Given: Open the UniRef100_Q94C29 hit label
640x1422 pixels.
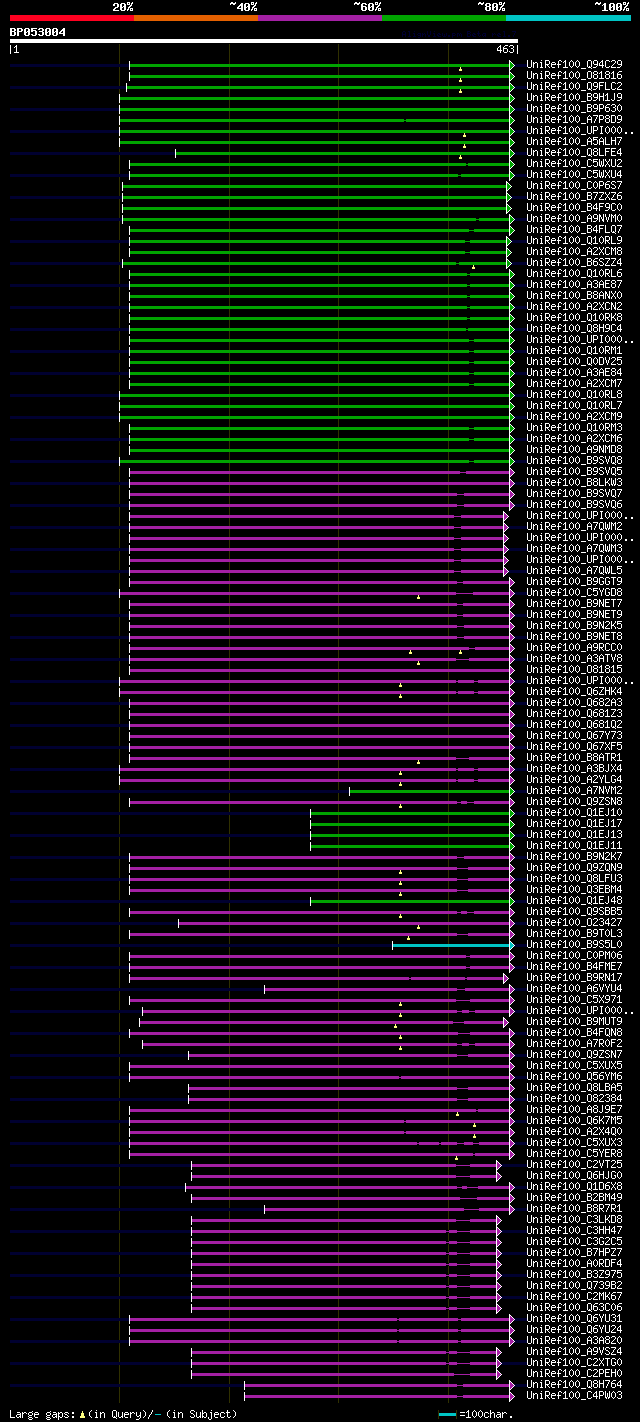Looking at the screenshot, I should click(574, 65).
